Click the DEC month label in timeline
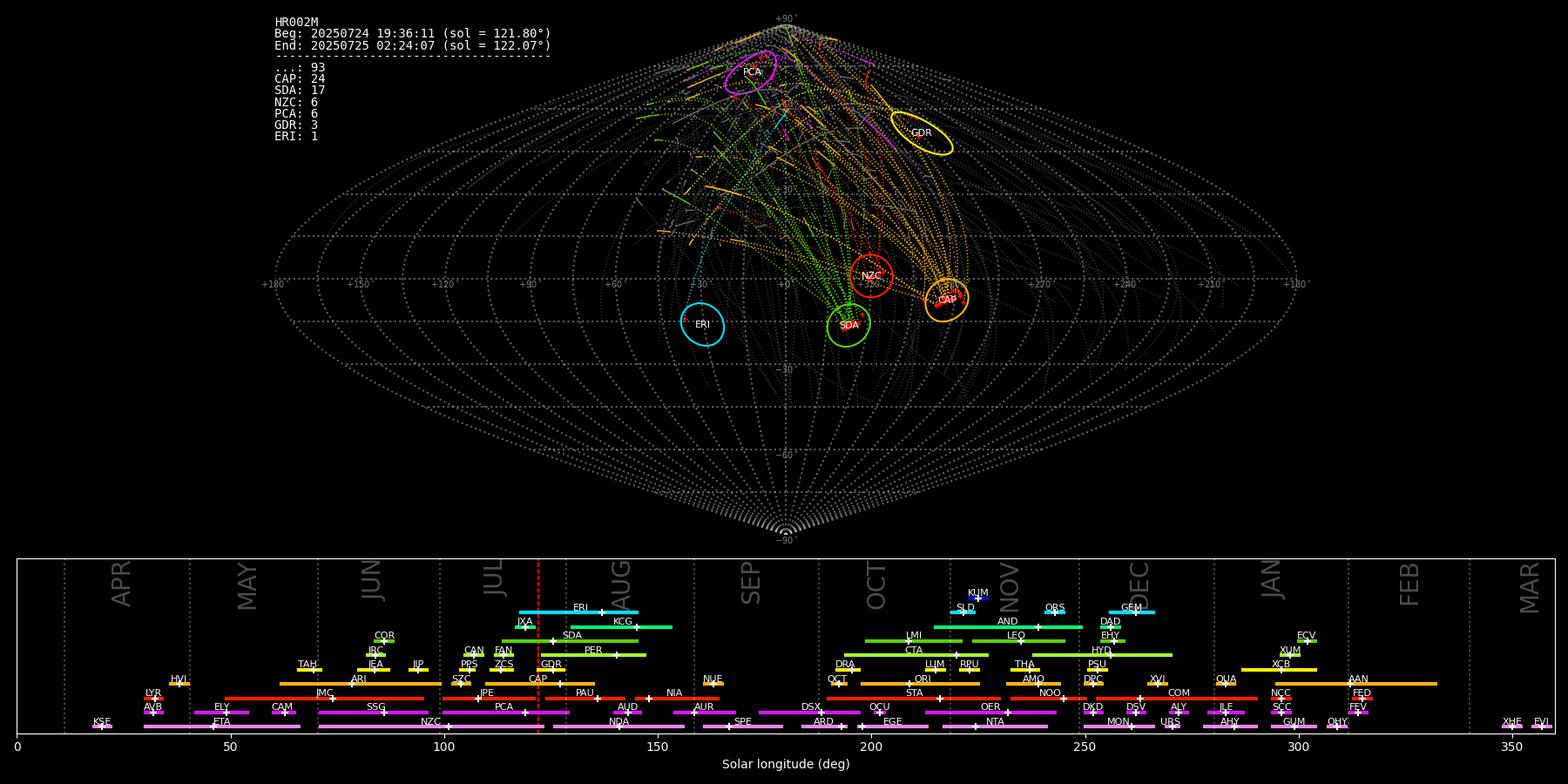 pos(1139,585)
